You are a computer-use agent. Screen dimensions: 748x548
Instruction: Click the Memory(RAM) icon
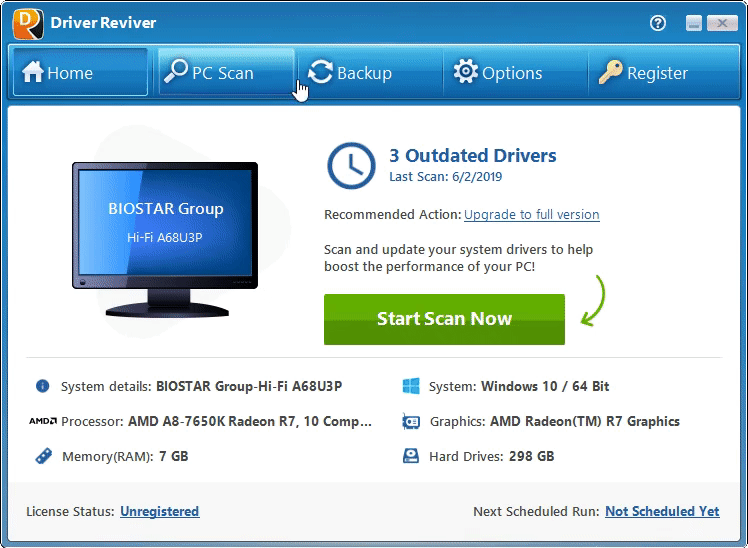(x=42, y=456)
